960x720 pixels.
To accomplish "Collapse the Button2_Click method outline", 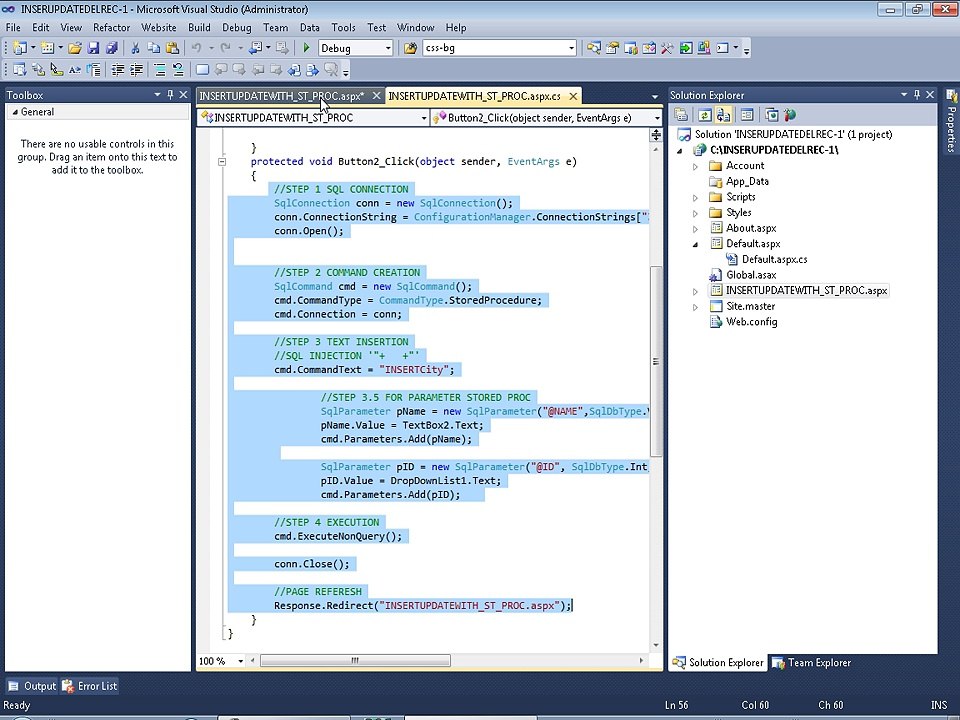I will coord(222,162).
